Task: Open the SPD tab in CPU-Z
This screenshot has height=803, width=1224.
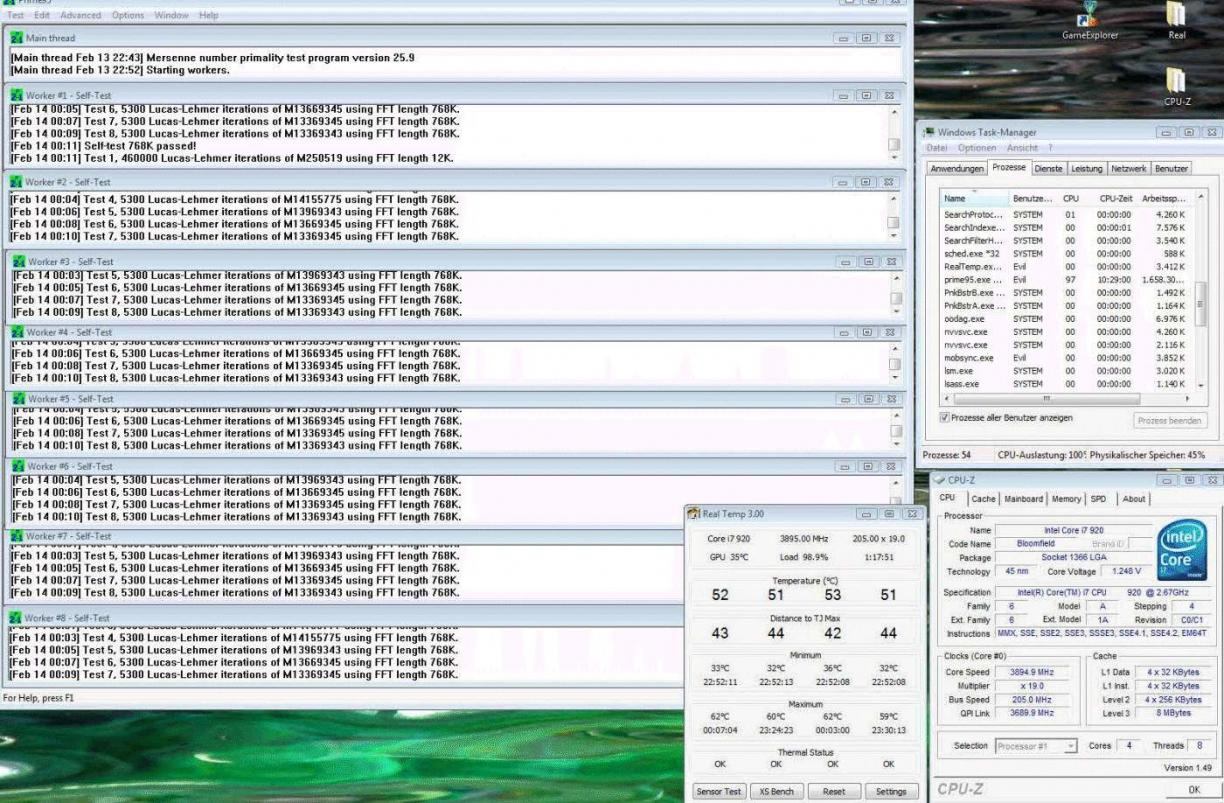Action: click(1099, 499)
